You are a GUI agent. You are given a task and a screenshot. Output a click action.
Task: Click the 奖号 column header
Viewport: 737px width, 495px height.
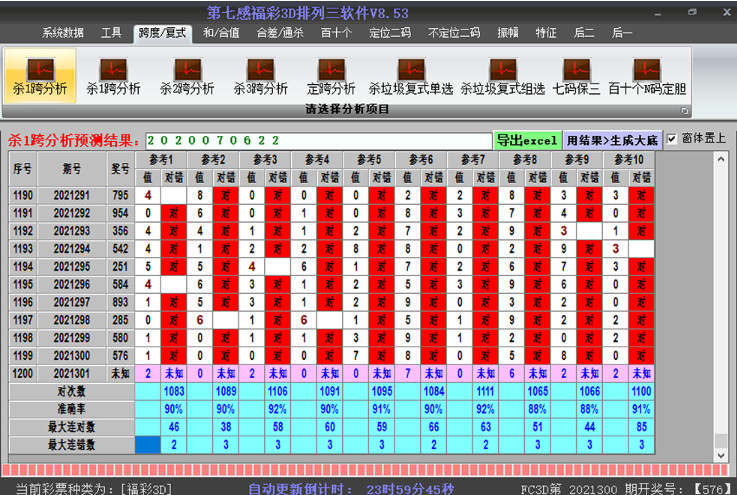pos(120,169)
